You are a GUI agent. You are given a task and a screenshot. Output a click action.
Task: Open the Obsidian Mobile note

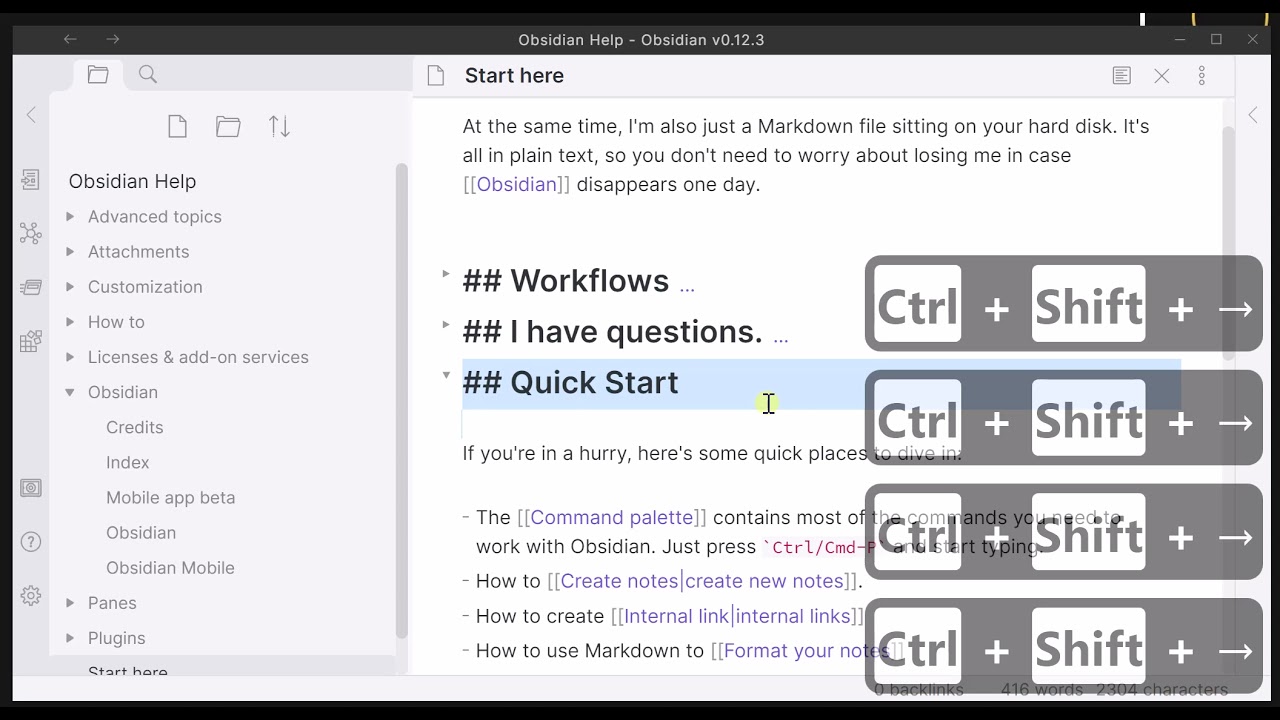[x=170, y=567]
